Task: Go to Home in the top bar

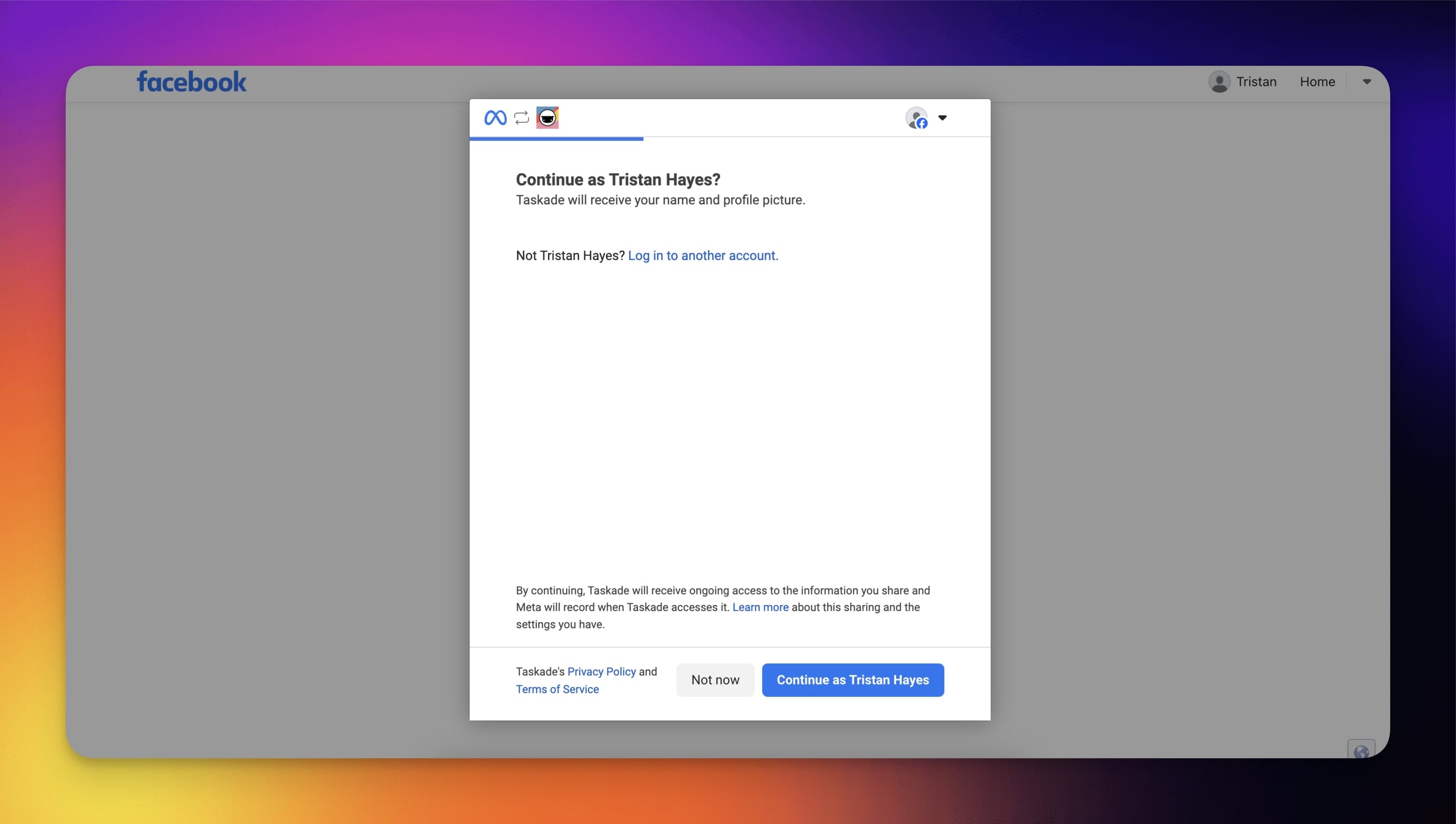Action: tap(1317, 82)
